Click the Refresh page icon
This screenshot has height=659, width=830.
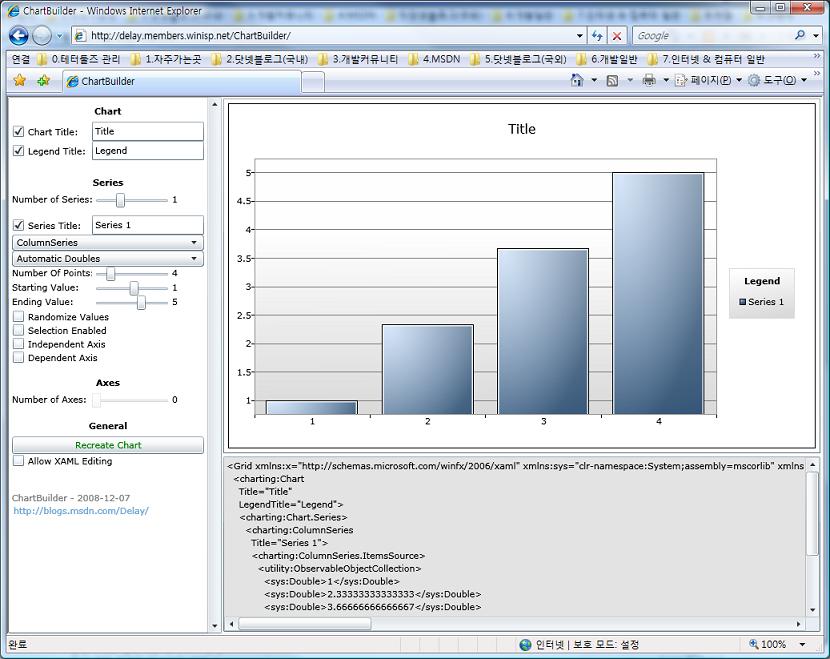(x=597, y=35)
